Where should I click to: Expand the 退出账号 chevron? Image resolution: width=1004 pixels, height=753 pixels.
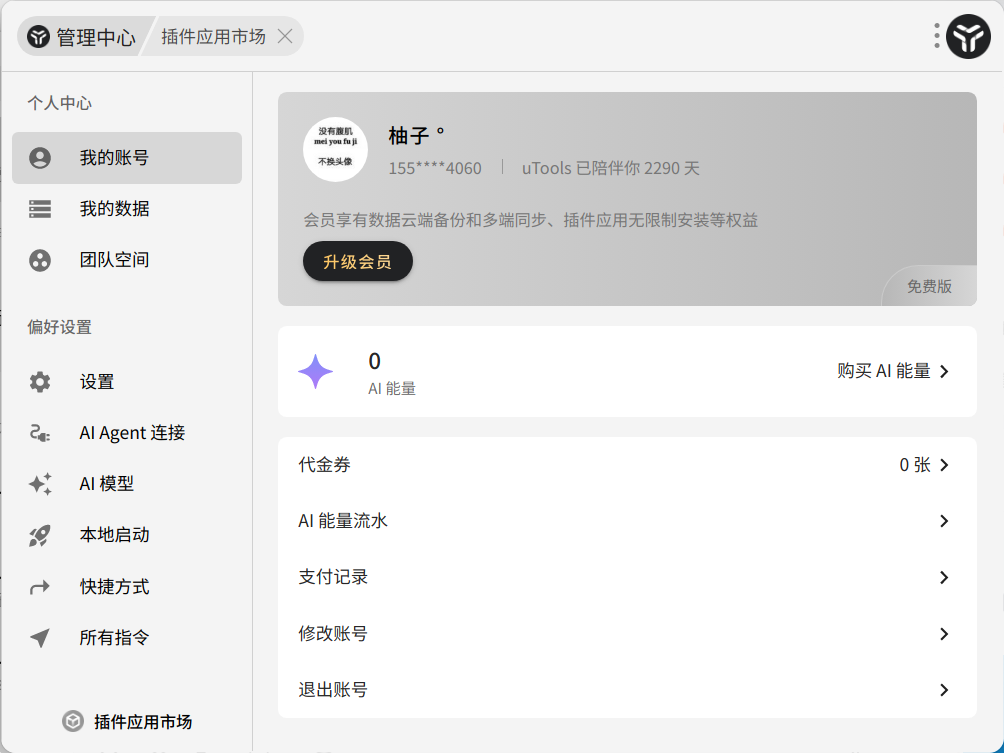(x=944, y=690)
